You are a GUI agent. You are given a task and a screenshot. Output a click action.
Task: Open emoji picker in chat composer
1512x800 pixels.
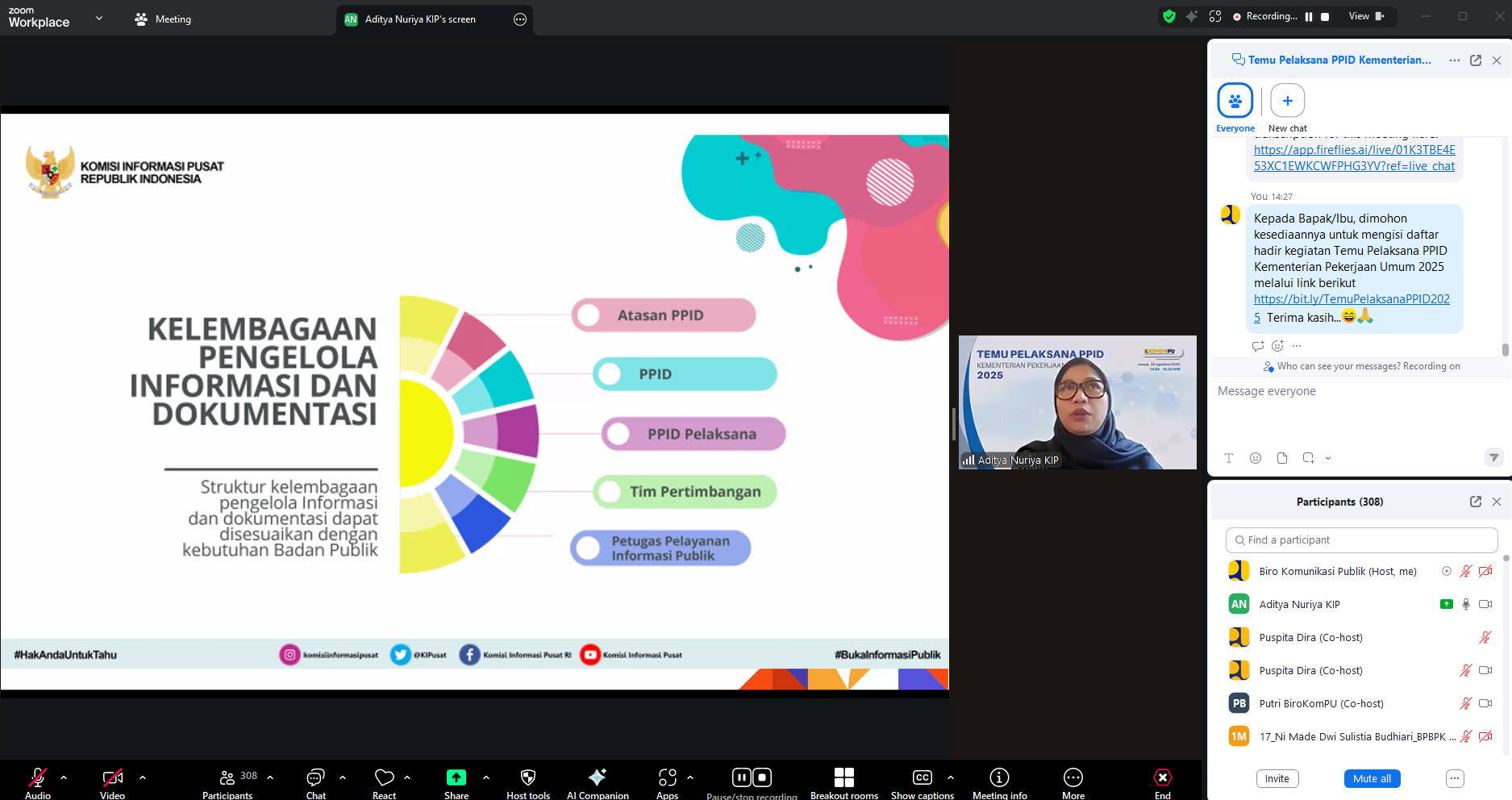(1256, 458)
